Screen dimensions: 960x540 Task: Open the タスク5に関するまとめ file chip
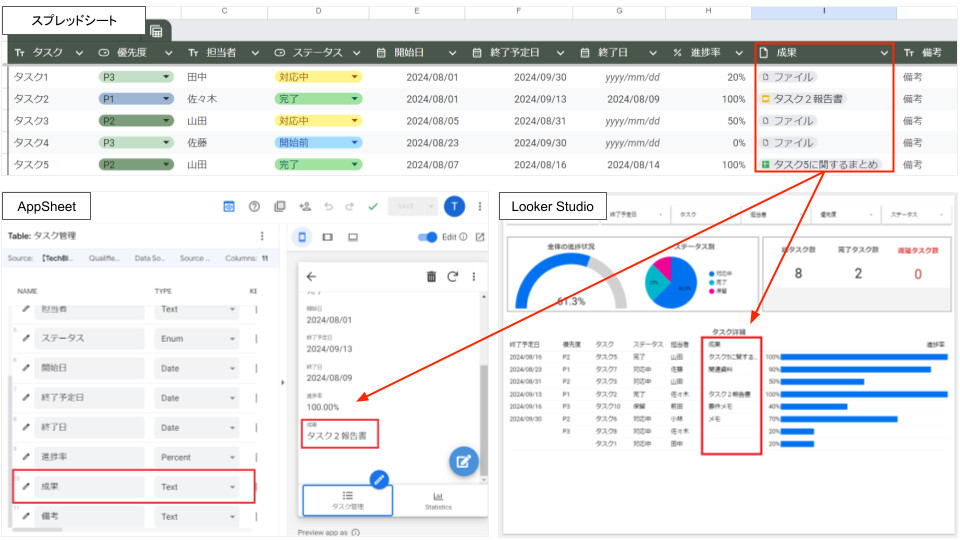(820, 164)
